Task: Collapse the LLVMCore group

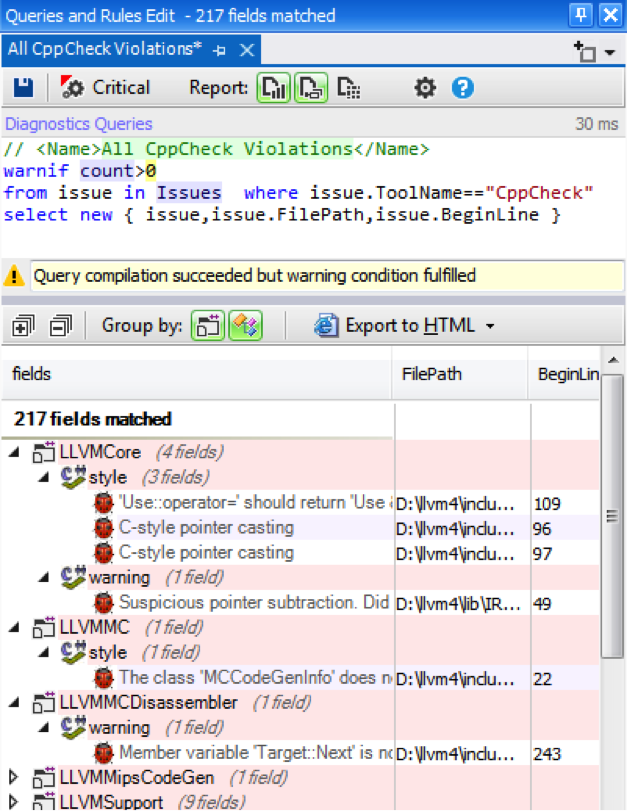Action: (x=14, y=453)
